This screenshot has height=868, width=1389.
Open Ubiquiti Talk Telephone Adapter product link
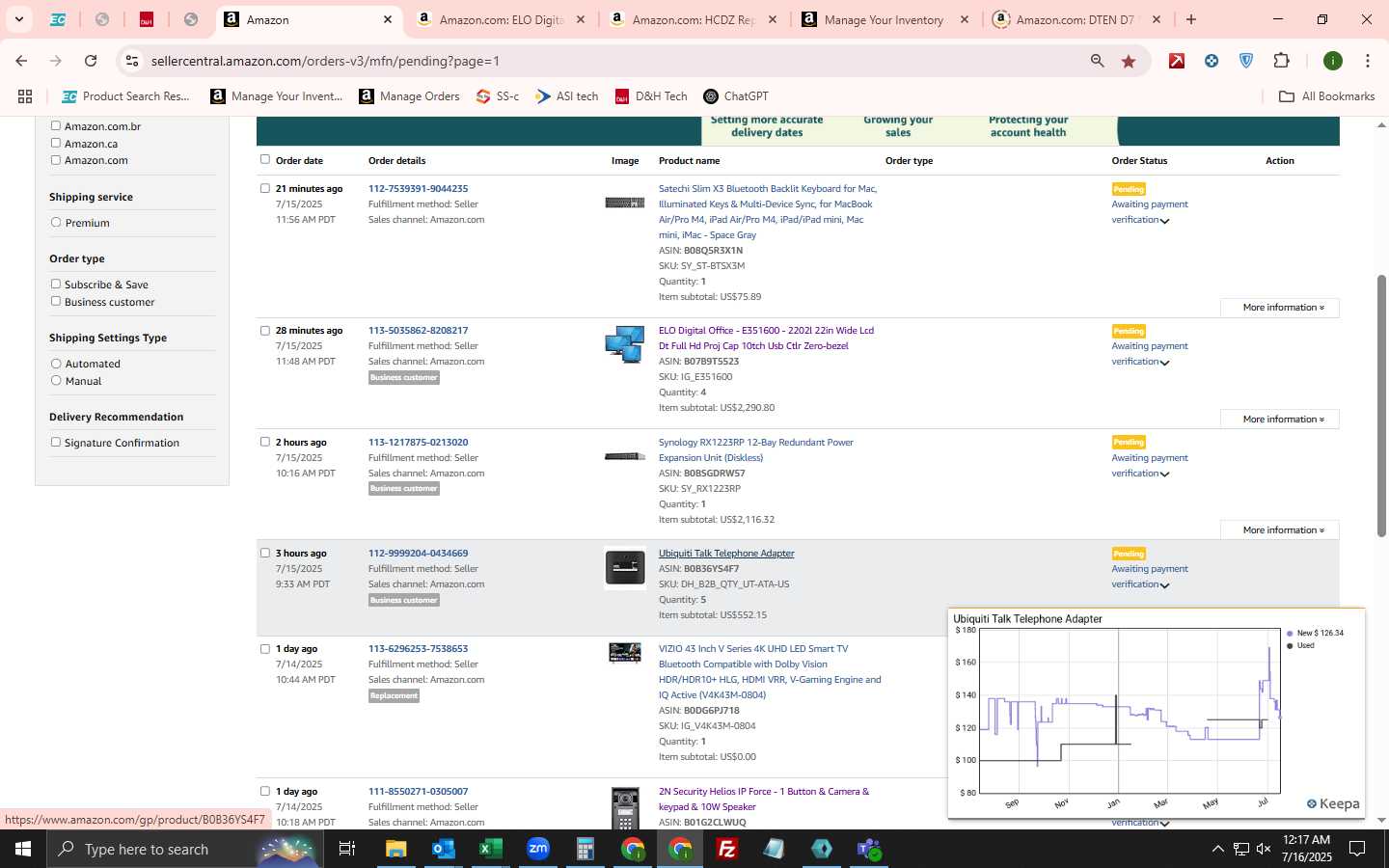(x=726, y=554)
